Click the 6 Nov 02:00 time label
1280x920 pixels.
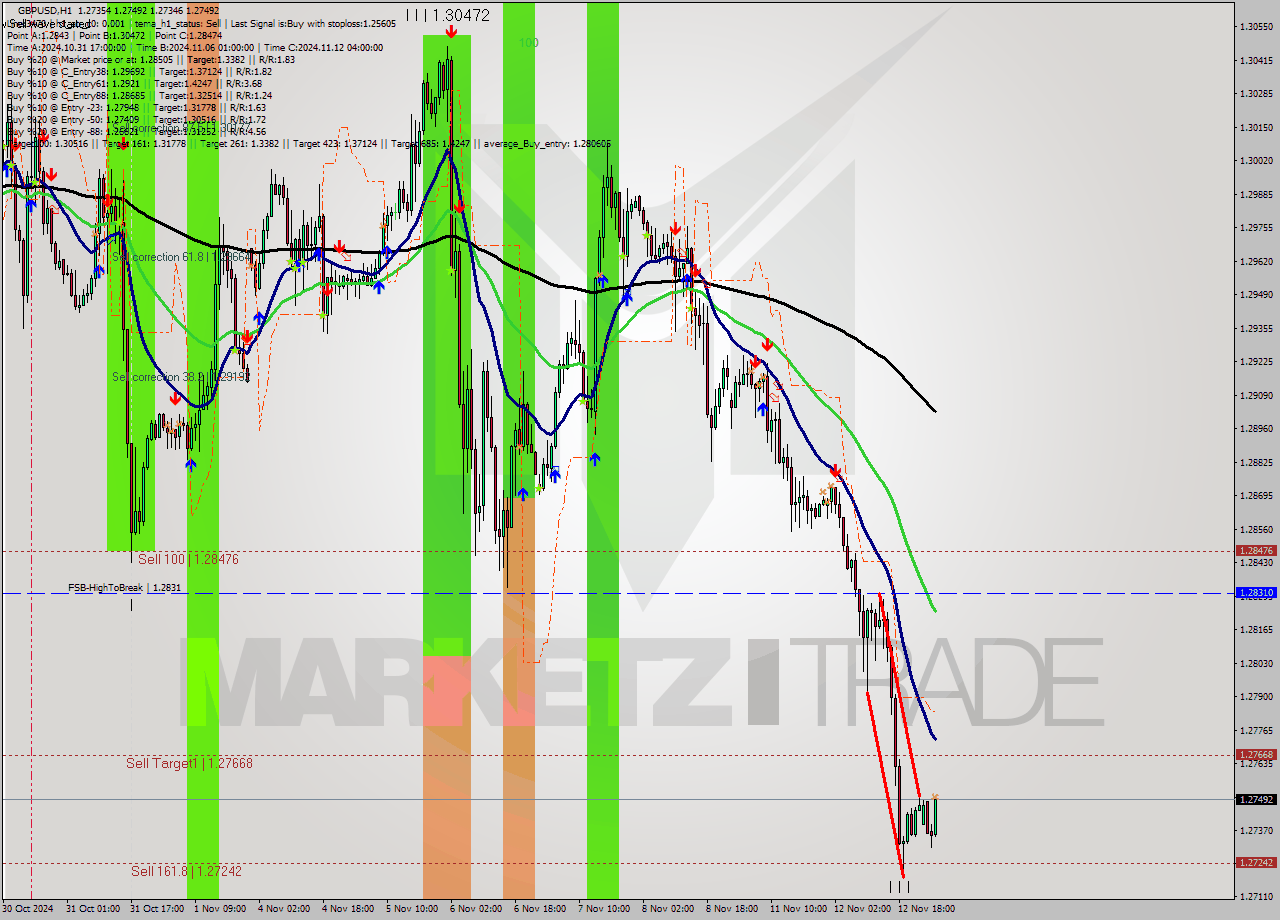pyautogui.click(x=476, y=909)
